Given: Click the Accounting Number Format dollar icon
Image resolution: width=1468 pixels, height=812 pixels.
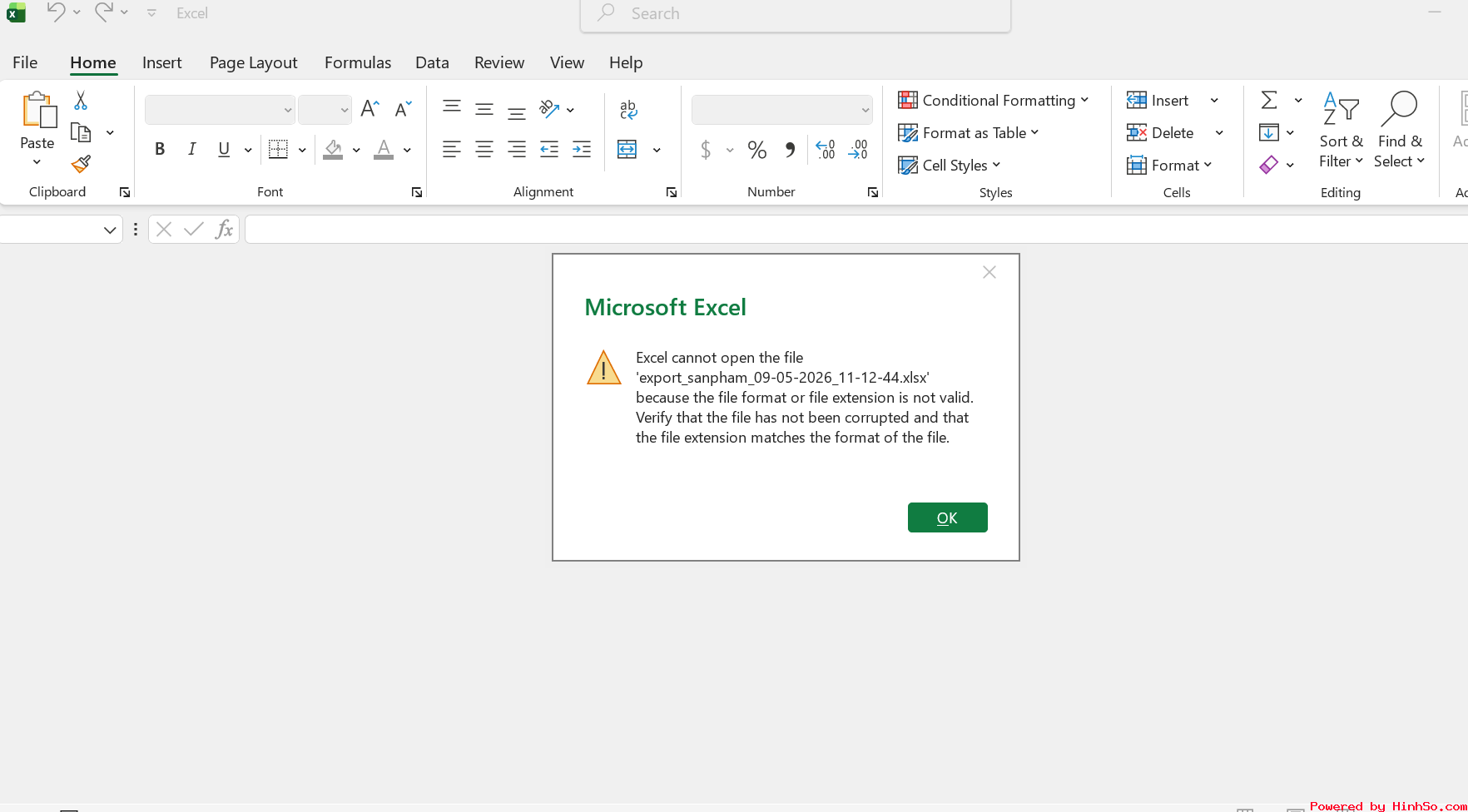Looking at the screenshot, I should tap(706, 150).
